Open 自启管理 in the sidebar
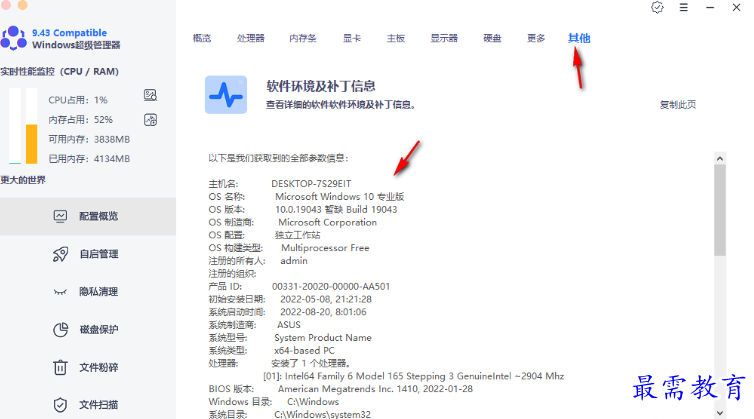 point(88,254)
